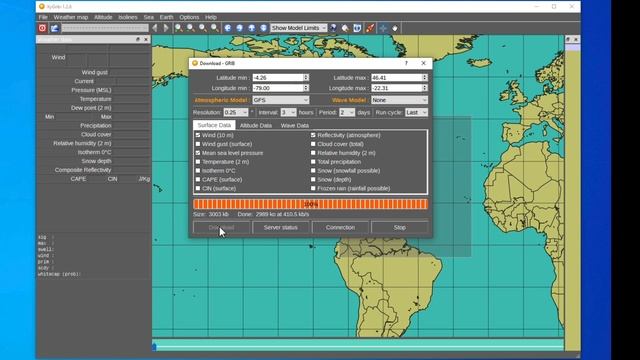Go to next forecast date arrow
Image resolution: width=640 pixels, height=360 pixels.
coord(166,28)
